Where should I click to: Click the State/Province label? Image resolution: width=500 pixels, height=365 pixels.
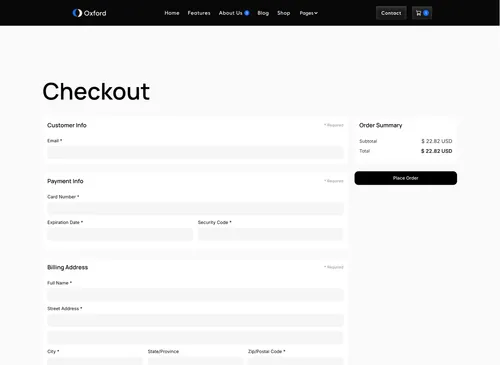pos(163,351)
